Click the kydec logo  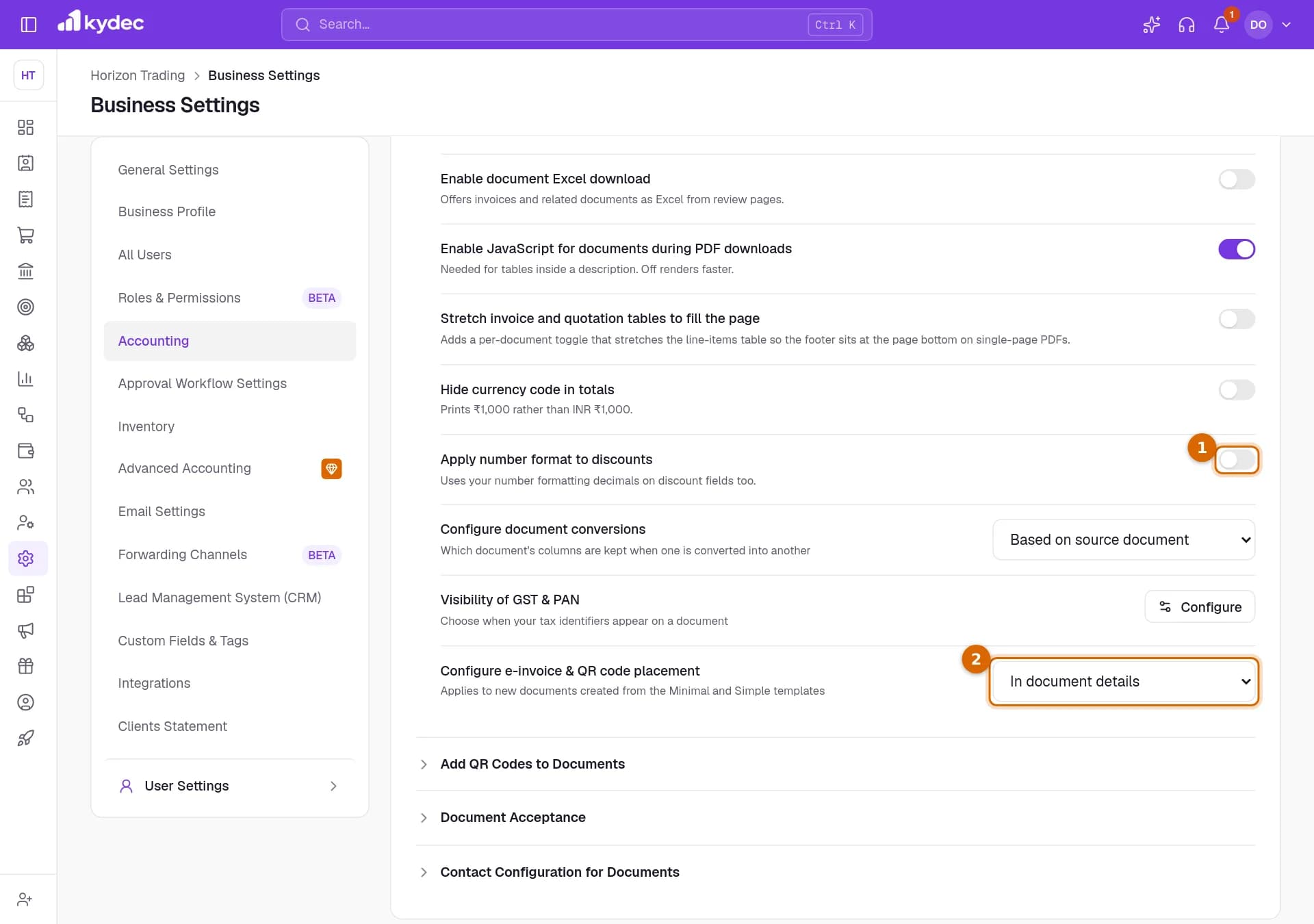coord(101,23)
